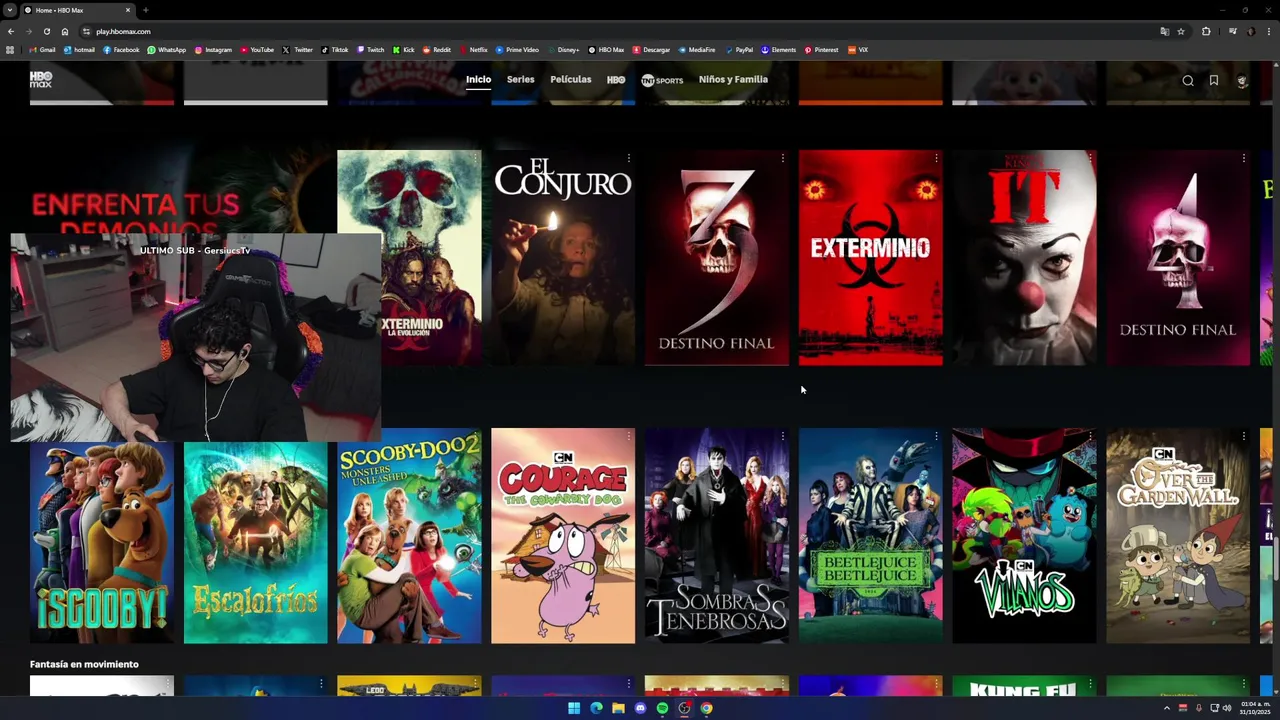Image resolution: width=1280 pixels, height=720 pixels.
Task: Click Fantasía en movimiento row heading
Action: pos(84,664)
